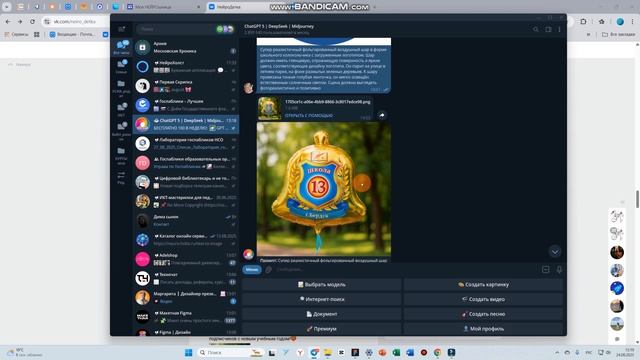Open Excel from the taskbar
This screenshot has height=360, width=640.
[x=396, y=353]
